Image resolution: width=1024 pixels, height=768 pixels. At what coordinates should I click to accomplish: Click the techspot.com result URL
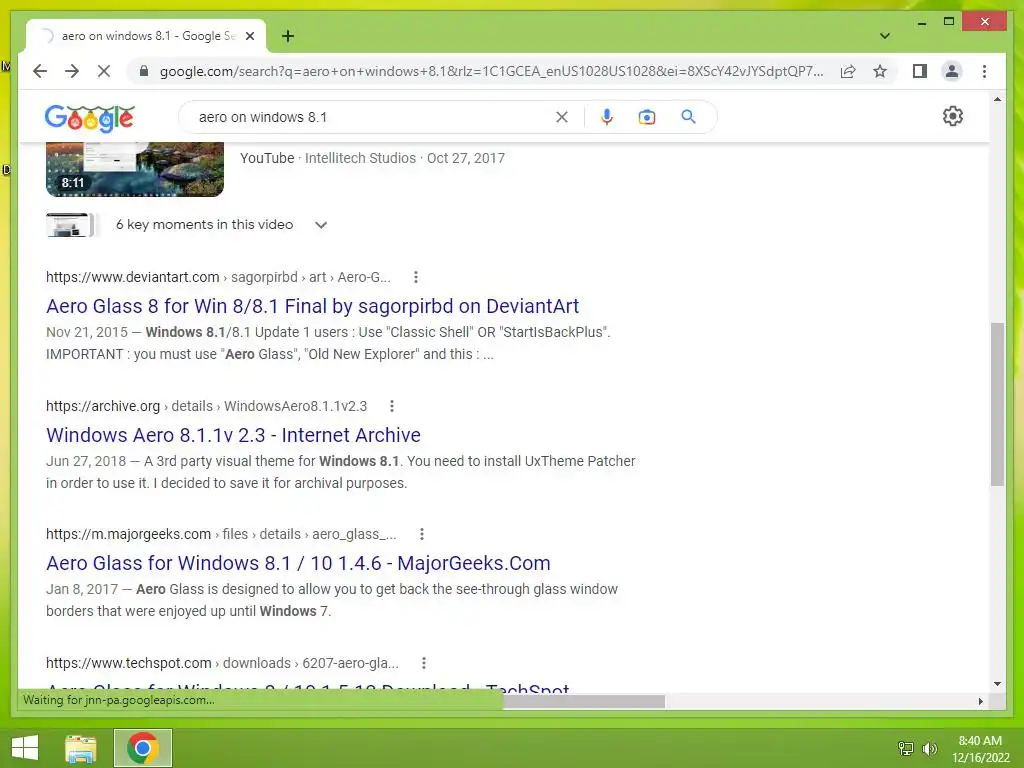222,663
